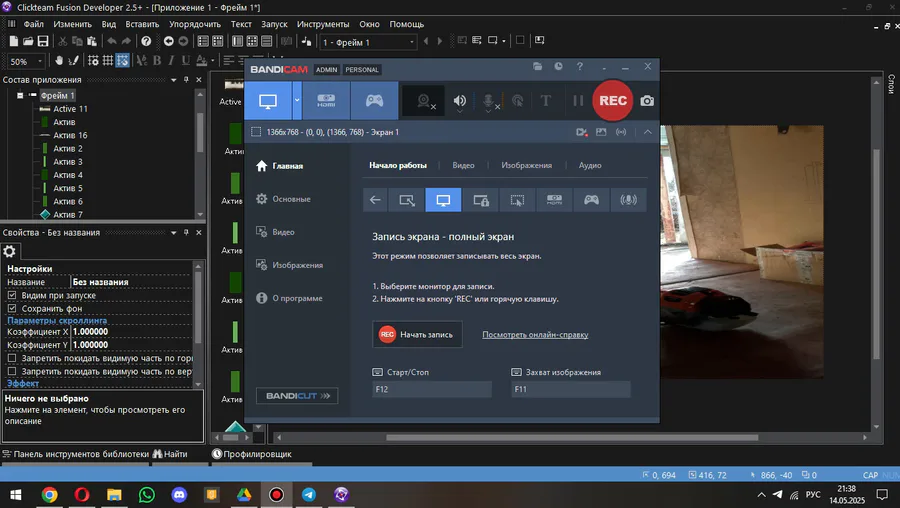Viewport: 900px width, 508px height.
Task: Toggle speaker sound icon in Bandicam
Action: click(x=460, y=101)
